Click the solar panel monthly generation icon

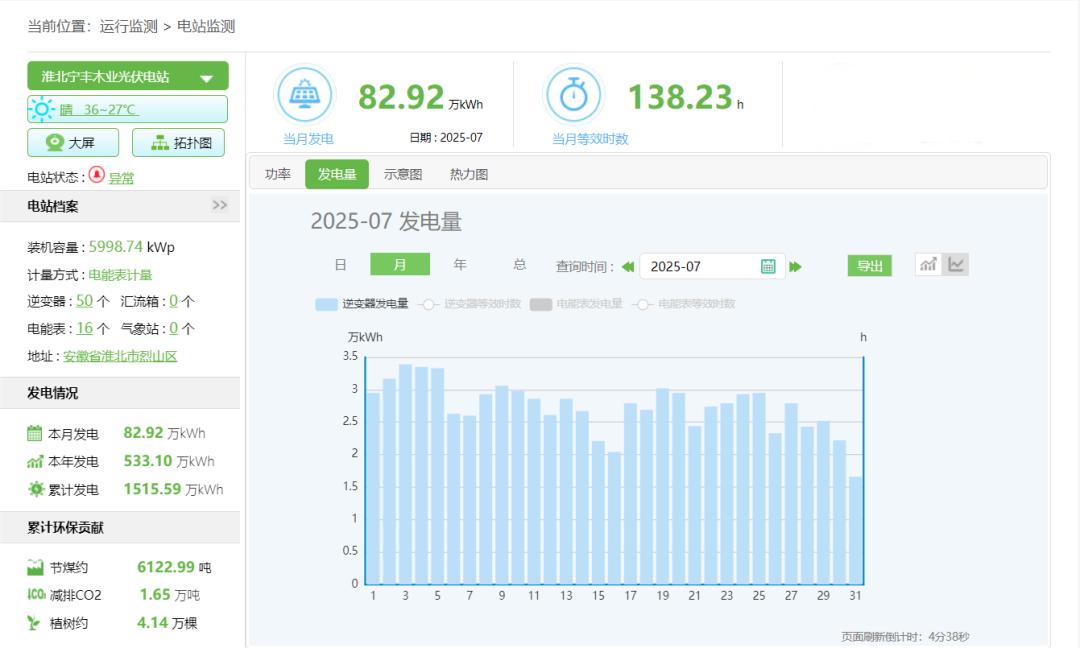pos(304,96)
